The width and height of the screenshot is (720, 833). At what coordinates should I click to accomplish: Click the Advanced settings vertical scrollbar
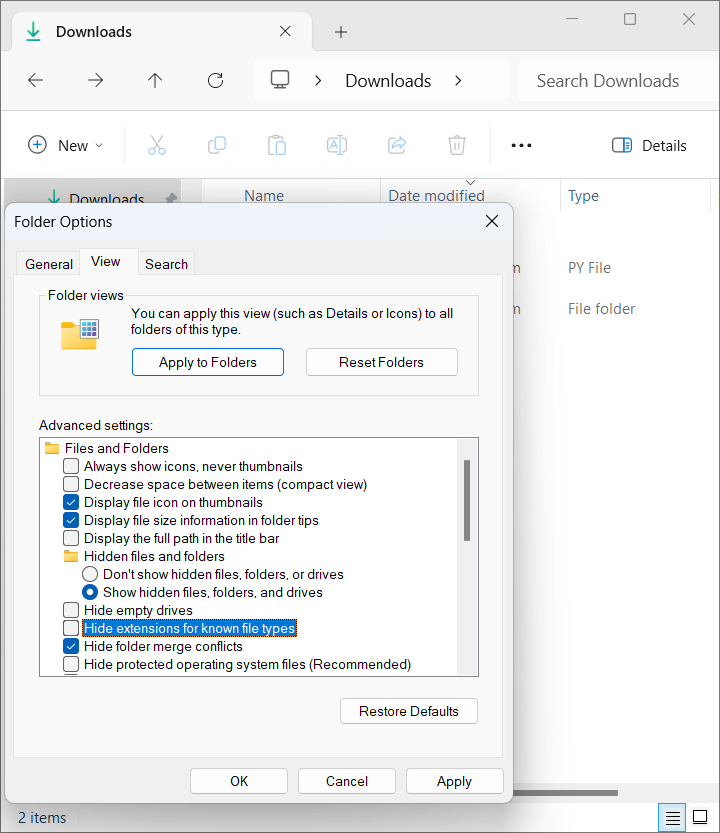coord(467,500)
